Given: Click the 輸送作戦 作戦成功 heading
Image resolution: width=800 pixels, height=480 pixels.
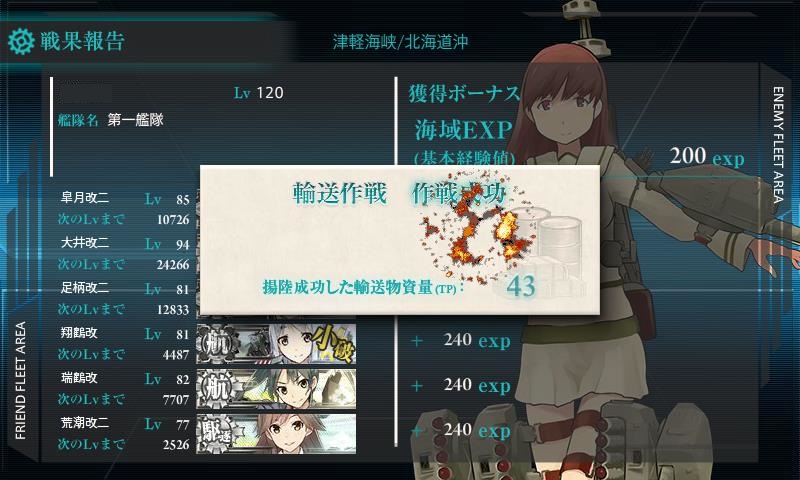Looking at the screenshot, I should [x=399, y=193].
